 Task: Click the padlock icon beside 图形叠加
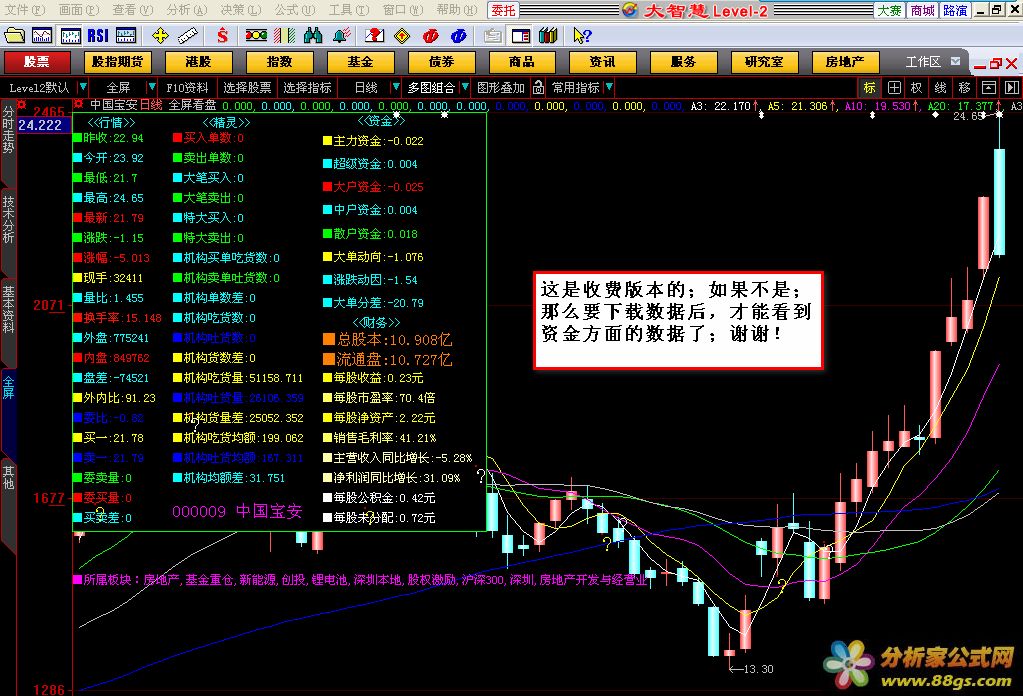pos(538,87)
